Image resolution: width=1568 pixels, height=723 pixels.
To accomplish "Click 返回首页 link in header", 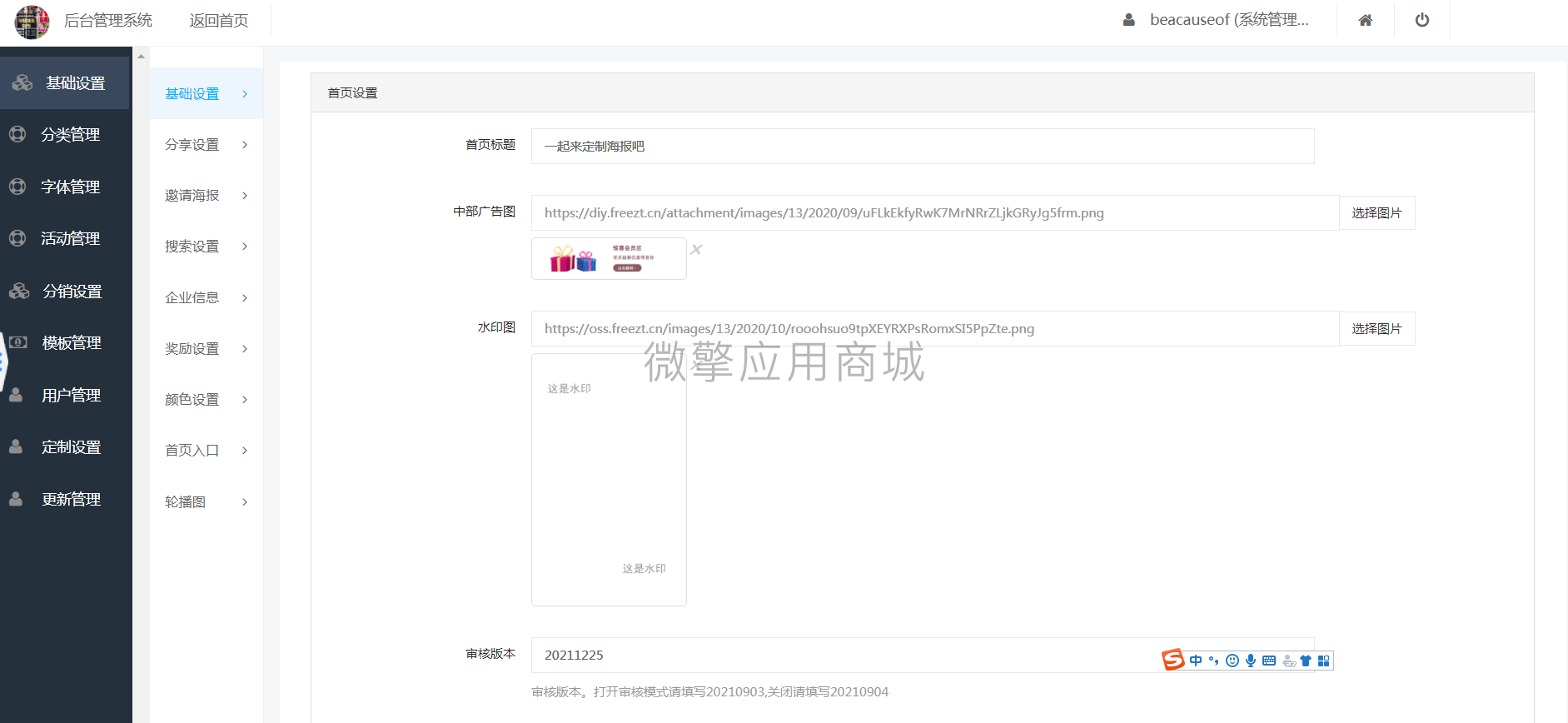I will [x=218, y=21].
